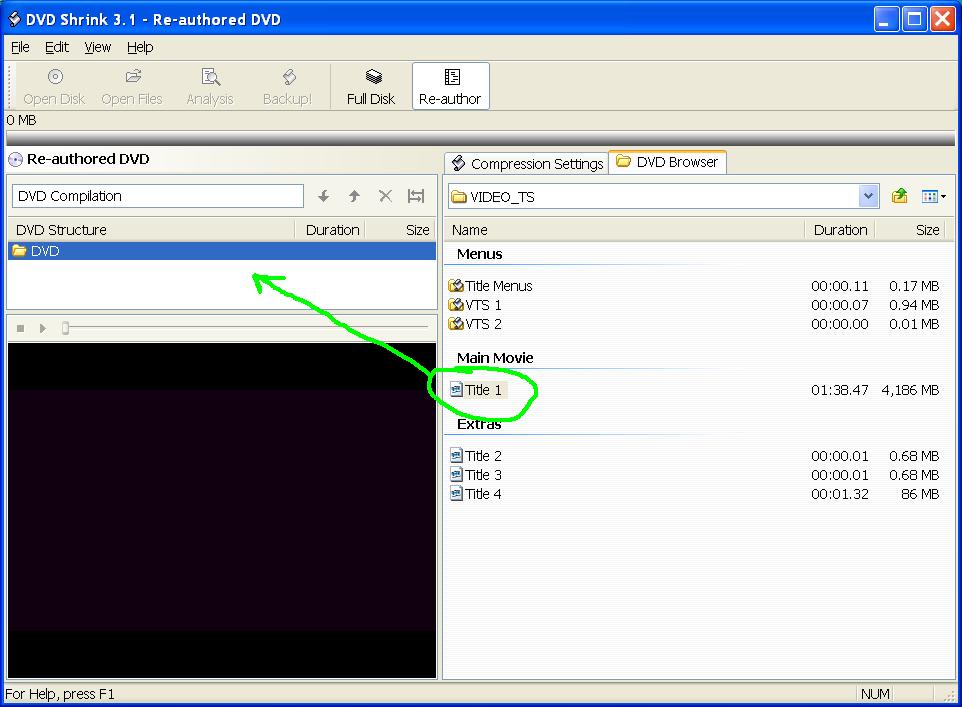
Task: Click the preview stop button
Action: [x=20, y=328]
